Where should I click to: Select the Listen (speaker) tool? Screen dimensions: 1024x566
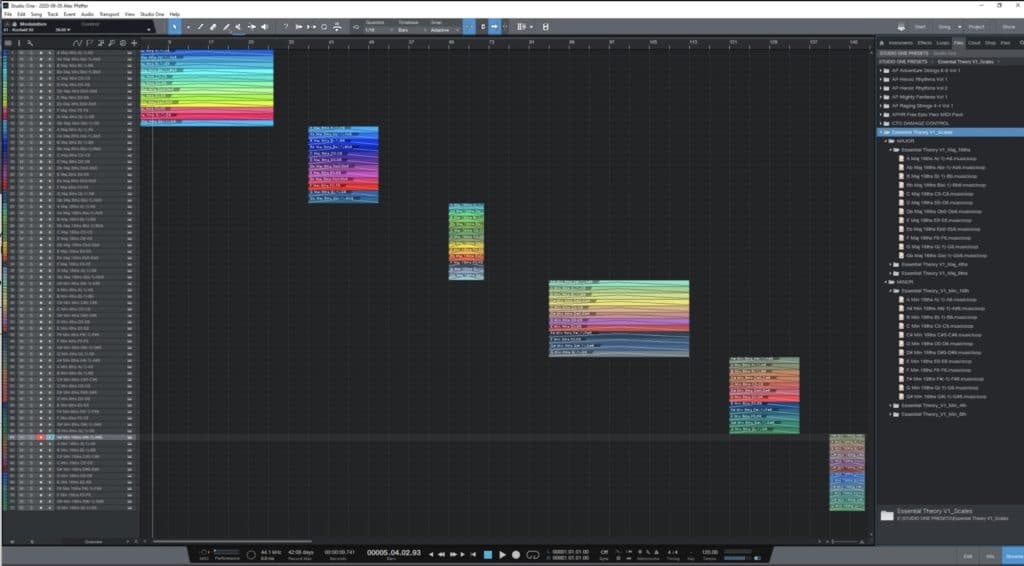[x=264, y=27]
